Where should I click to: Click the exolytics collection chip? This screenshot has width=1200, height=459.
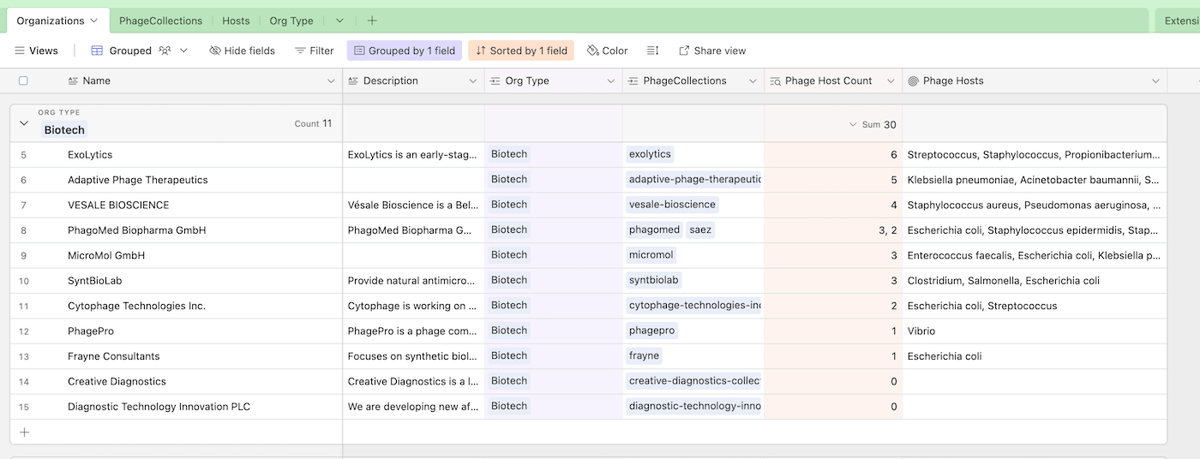(650, 154)
